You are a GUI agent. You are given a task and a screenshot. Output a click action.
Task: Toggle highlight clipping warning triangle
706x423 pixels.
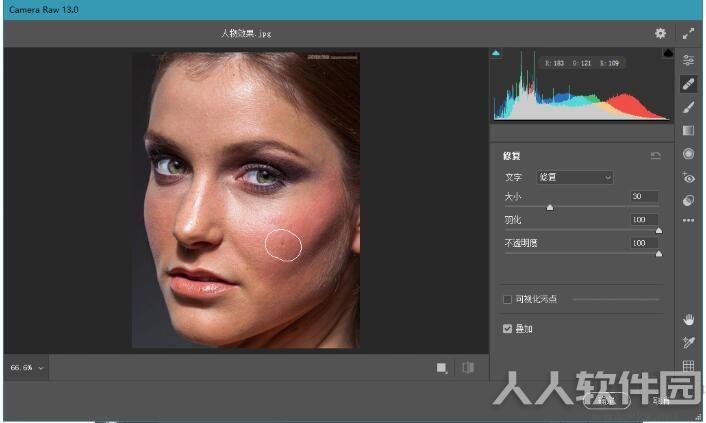[668, 53]
